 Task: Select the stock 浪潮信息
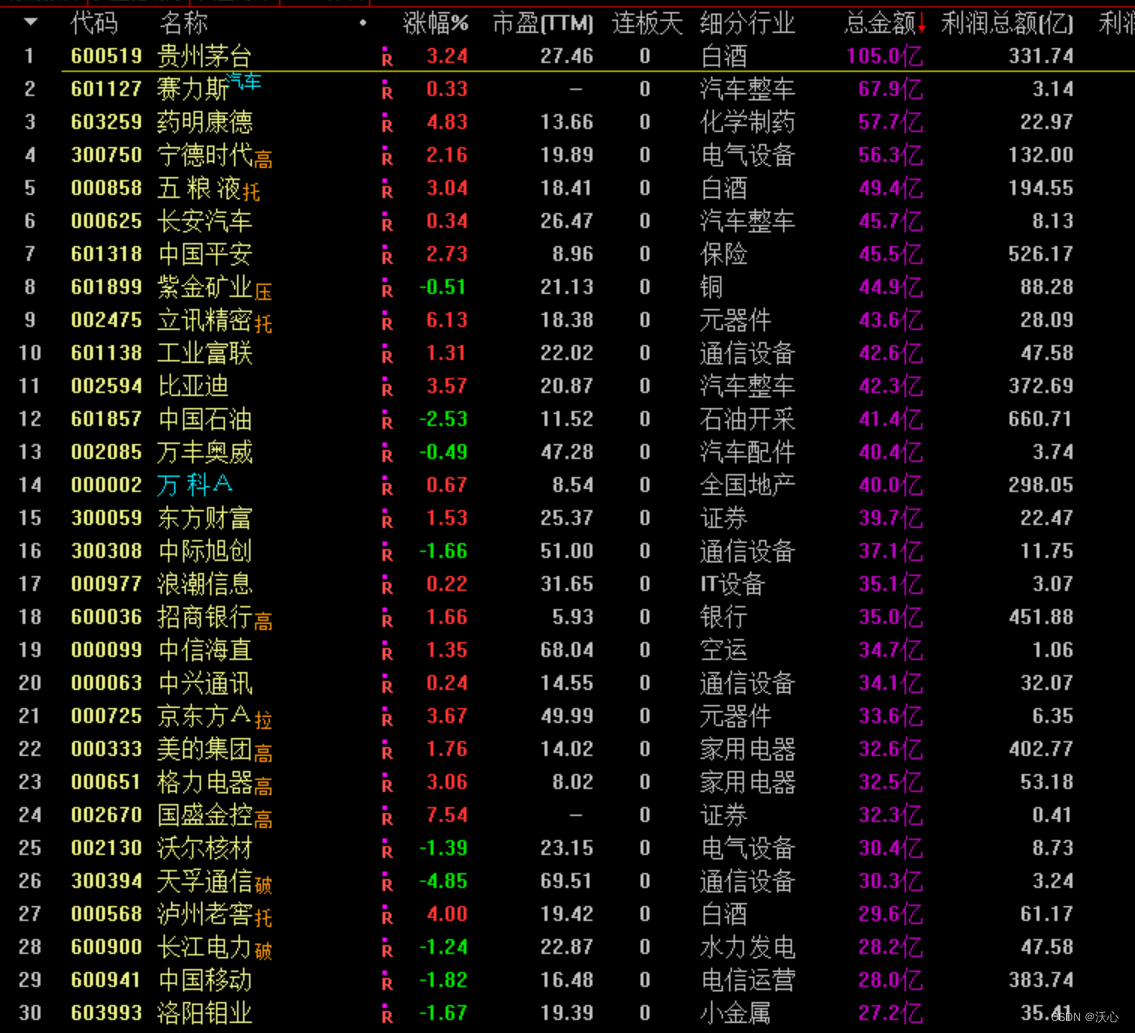(205, 584)
